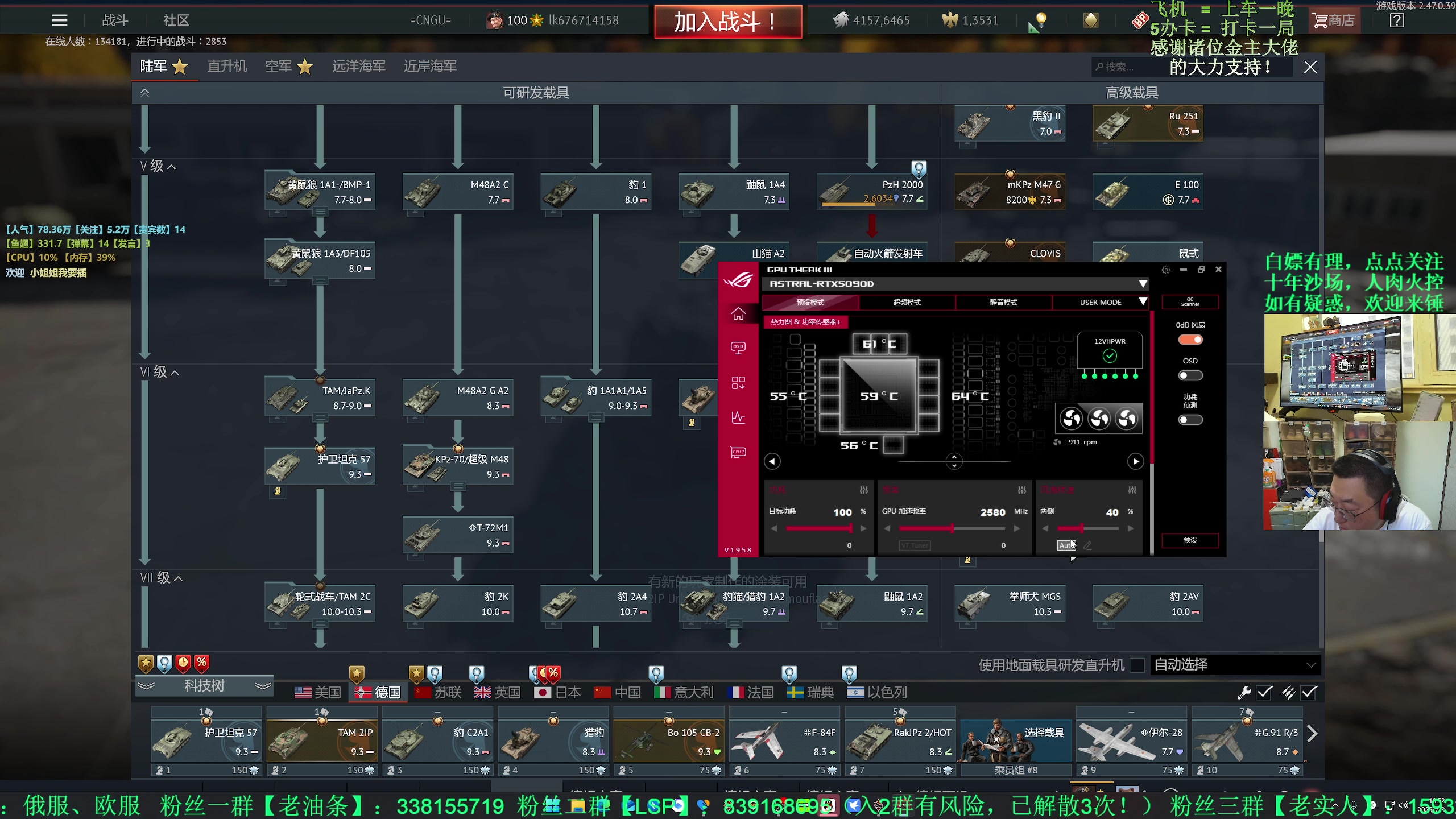
Task: Click the gold diamond icon in top bar
Action: [x=1091, y=20]
